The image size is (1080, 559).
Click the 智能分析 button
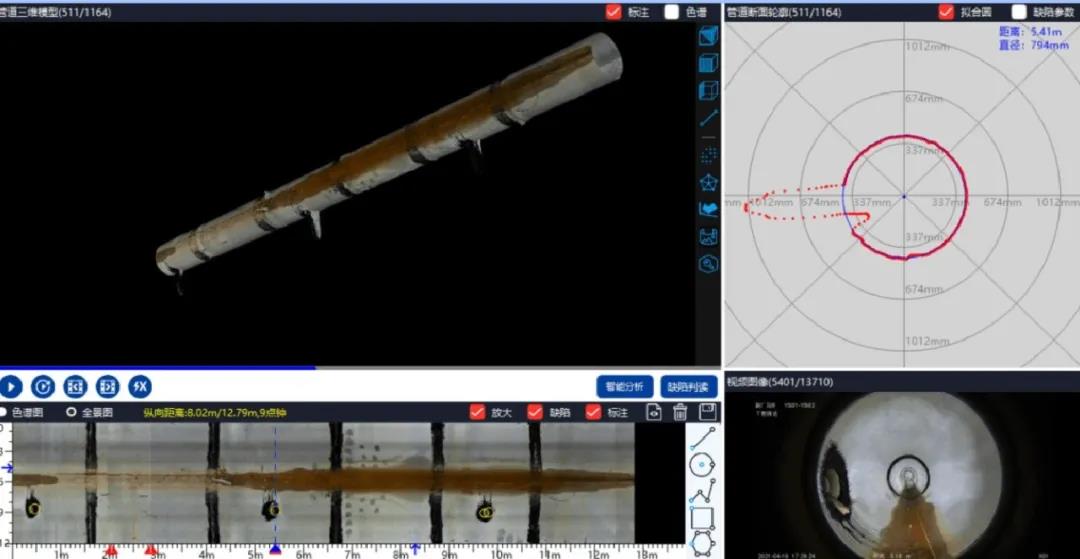coord(625,387)
